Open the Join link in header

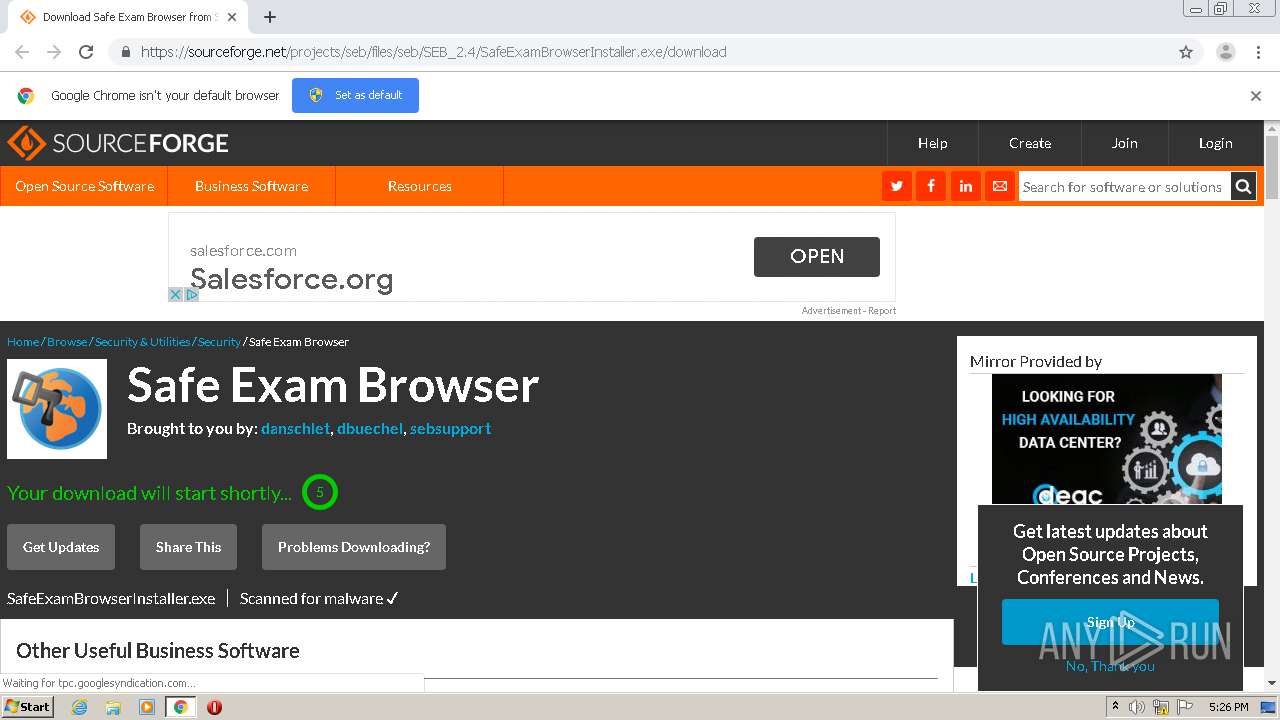pyautogui.click(x=1125, y=143)
